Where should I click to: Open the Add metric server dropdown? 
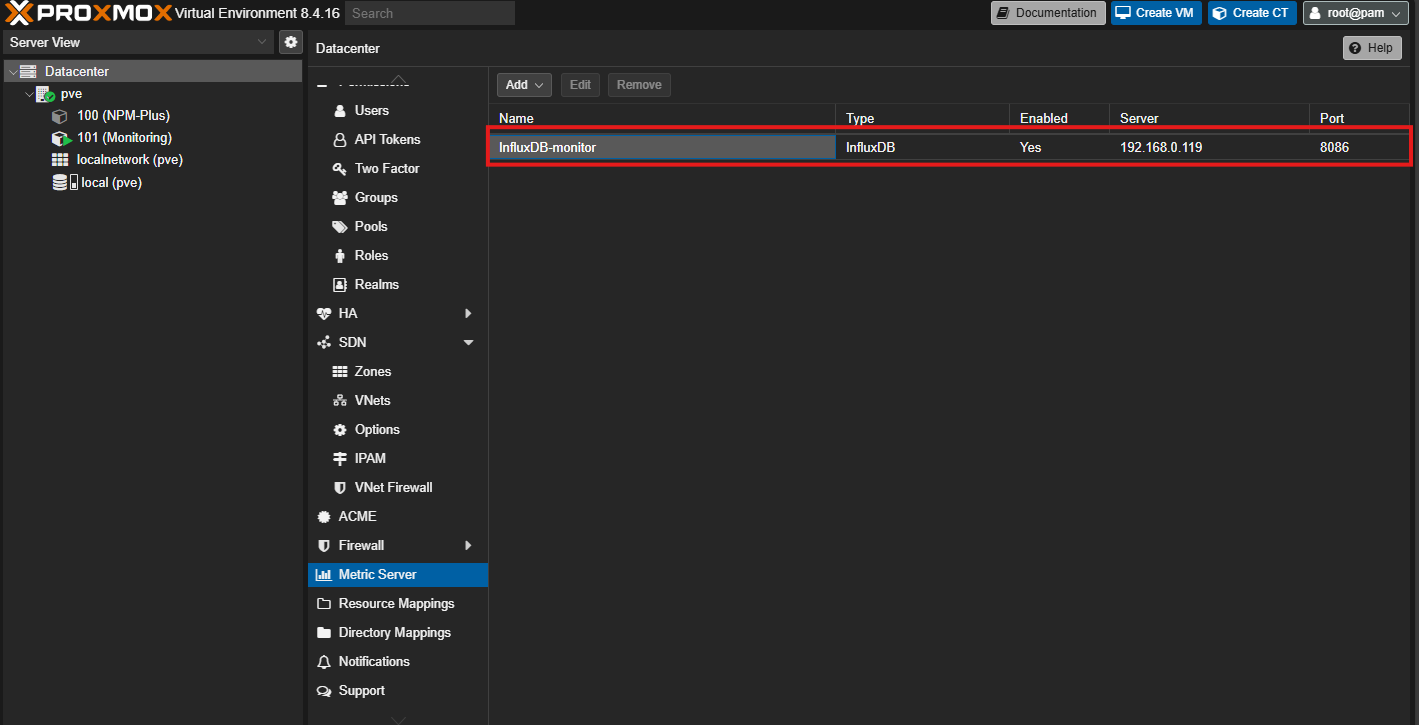pos(524,85)
